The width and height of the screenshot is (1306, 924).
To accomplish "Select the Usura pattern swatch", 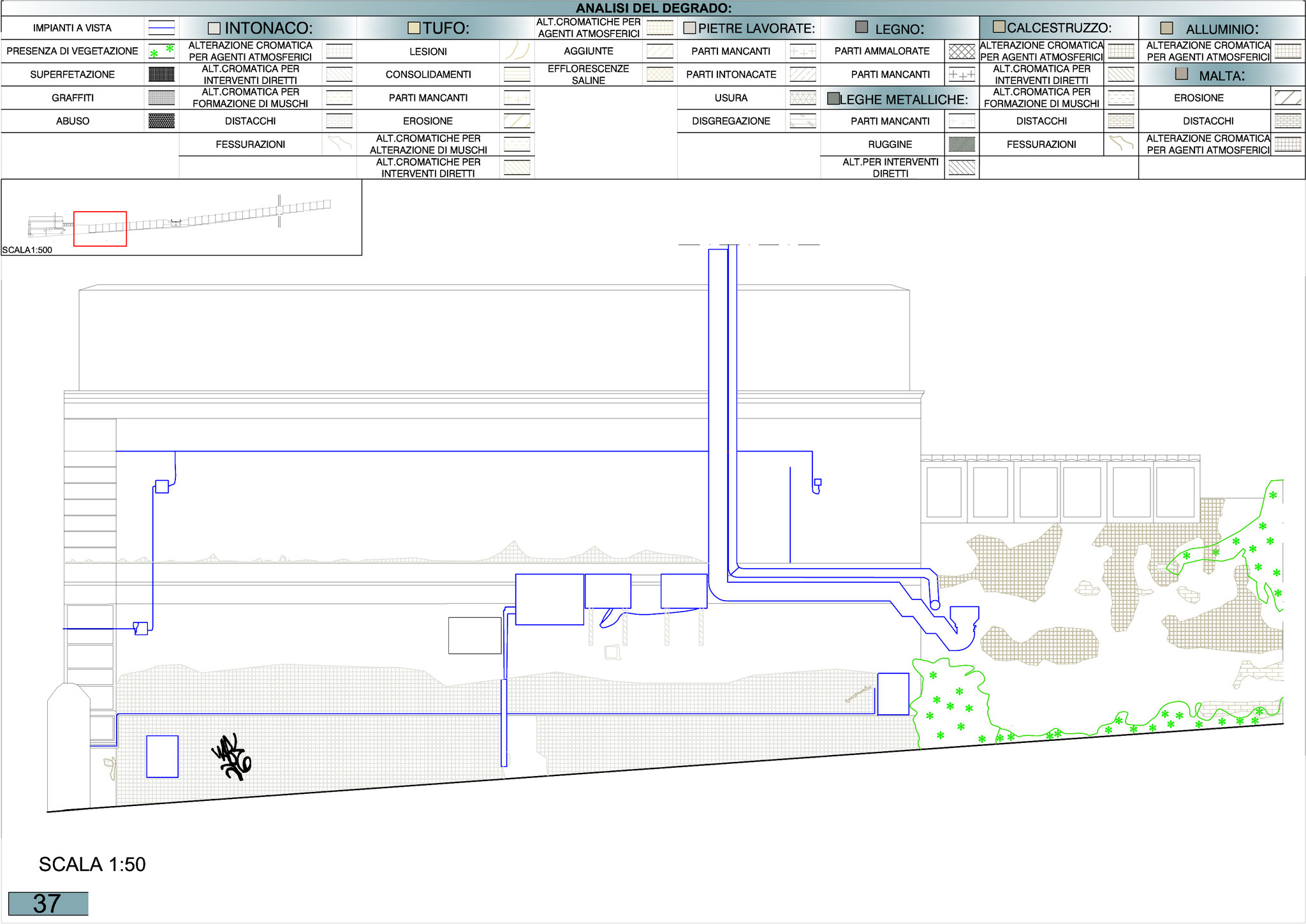I will 803,98.
